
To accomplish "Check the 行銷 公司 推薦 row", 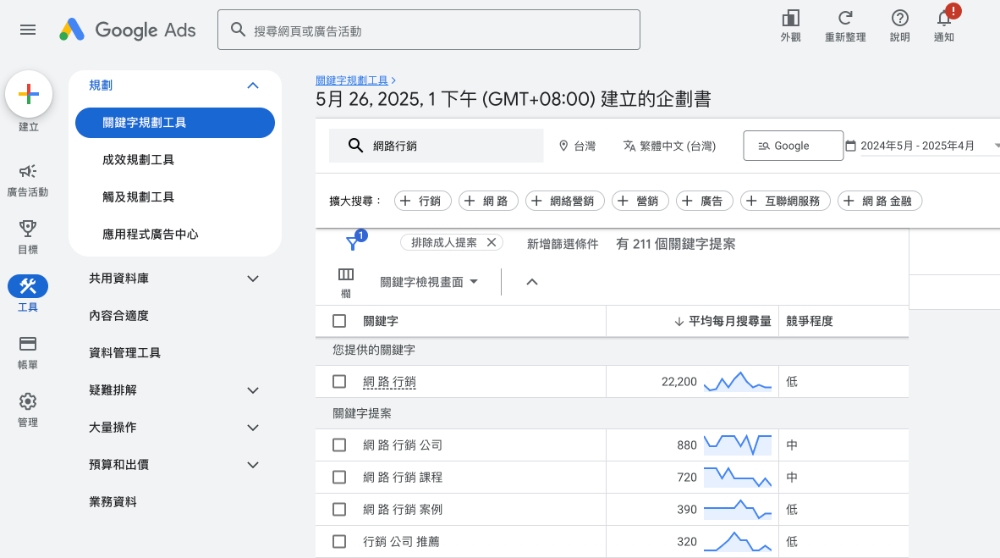I will (x=339, y=541).
